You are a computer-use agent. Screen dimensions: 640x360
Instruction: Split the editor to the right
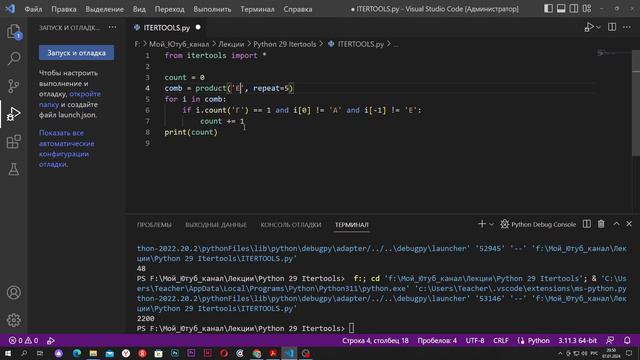pos(612,27)
